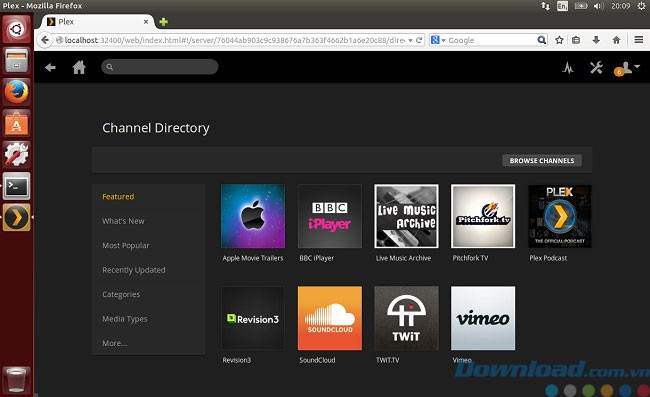Open the search engine selector dropdown
Viewport: 650px width, 397px height.
click(438, 40)
